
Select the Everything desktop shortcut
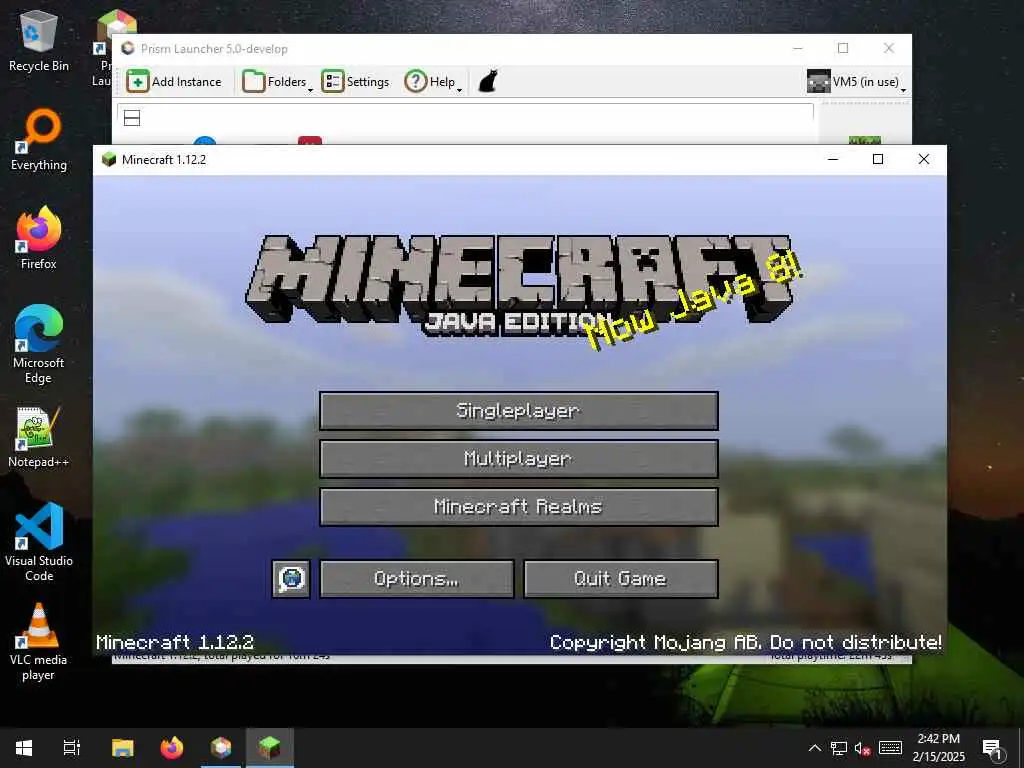[x=39, y=140]
